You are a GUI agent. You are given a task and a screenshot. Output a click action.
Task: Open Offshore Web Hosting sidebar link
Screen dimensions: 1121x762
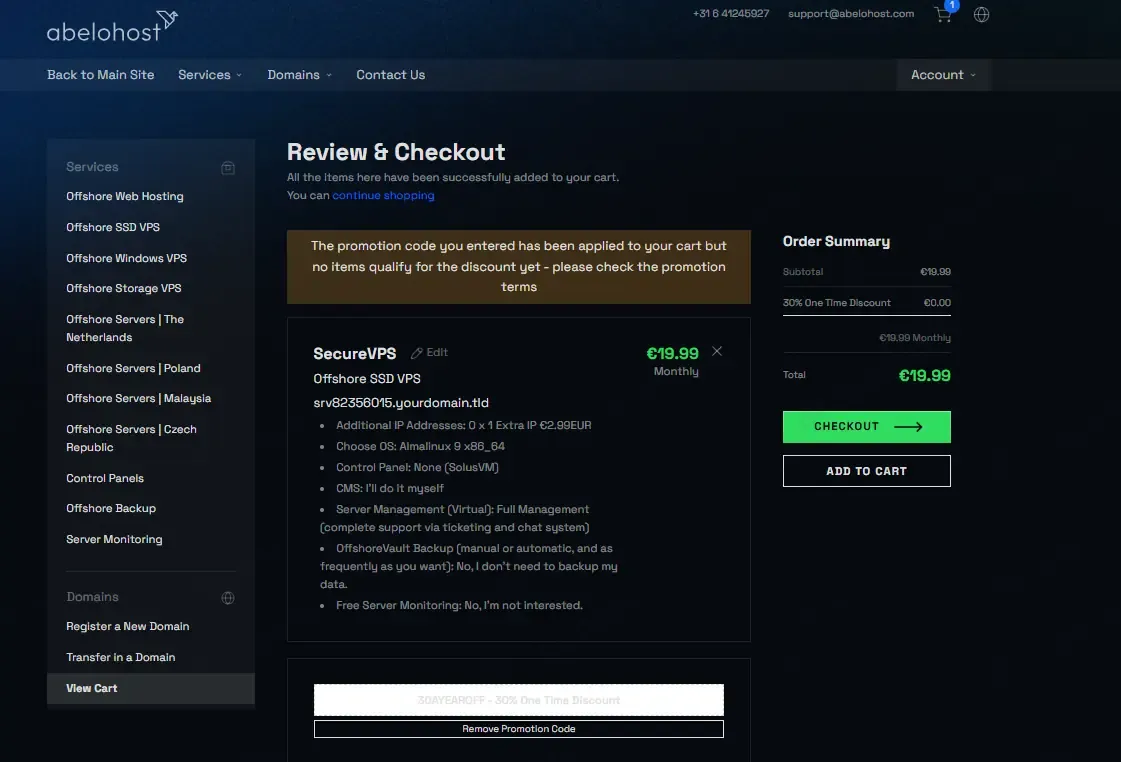click(x=125, y=197)
